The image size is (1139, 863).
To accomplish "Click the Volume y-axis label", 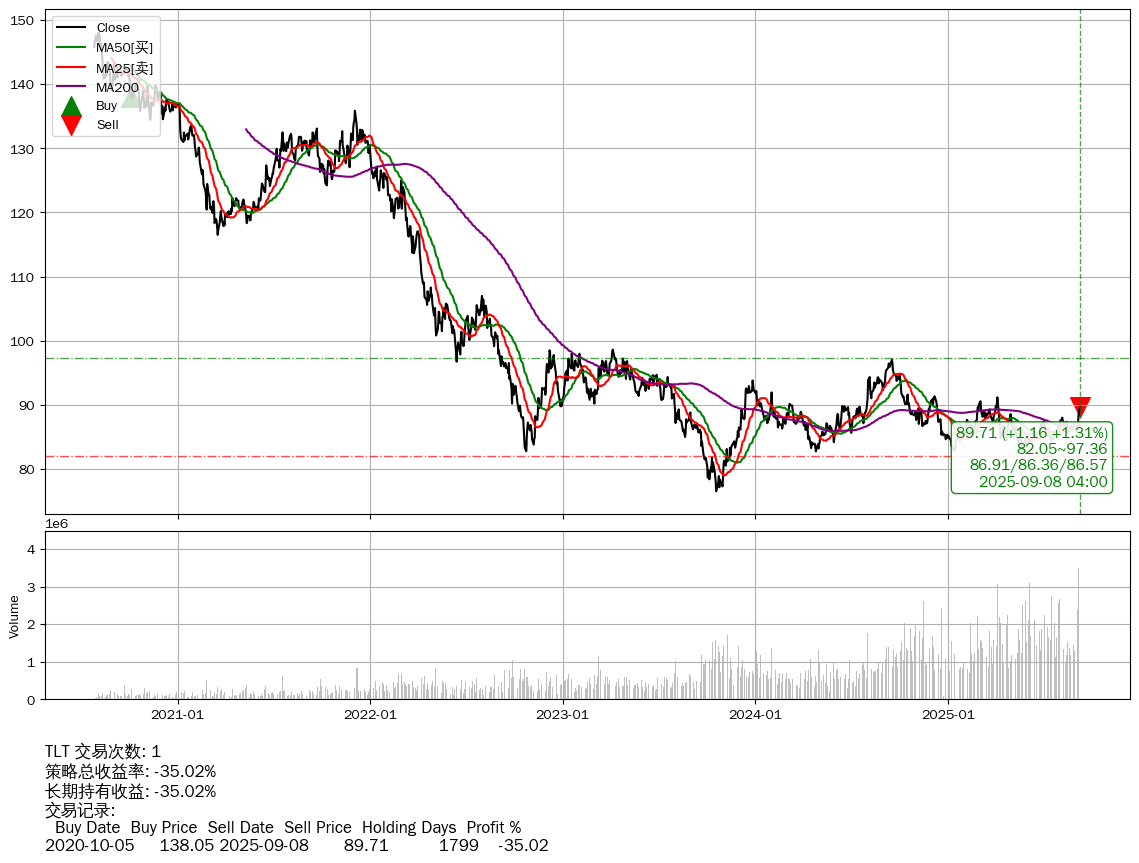I will (14, 616).
